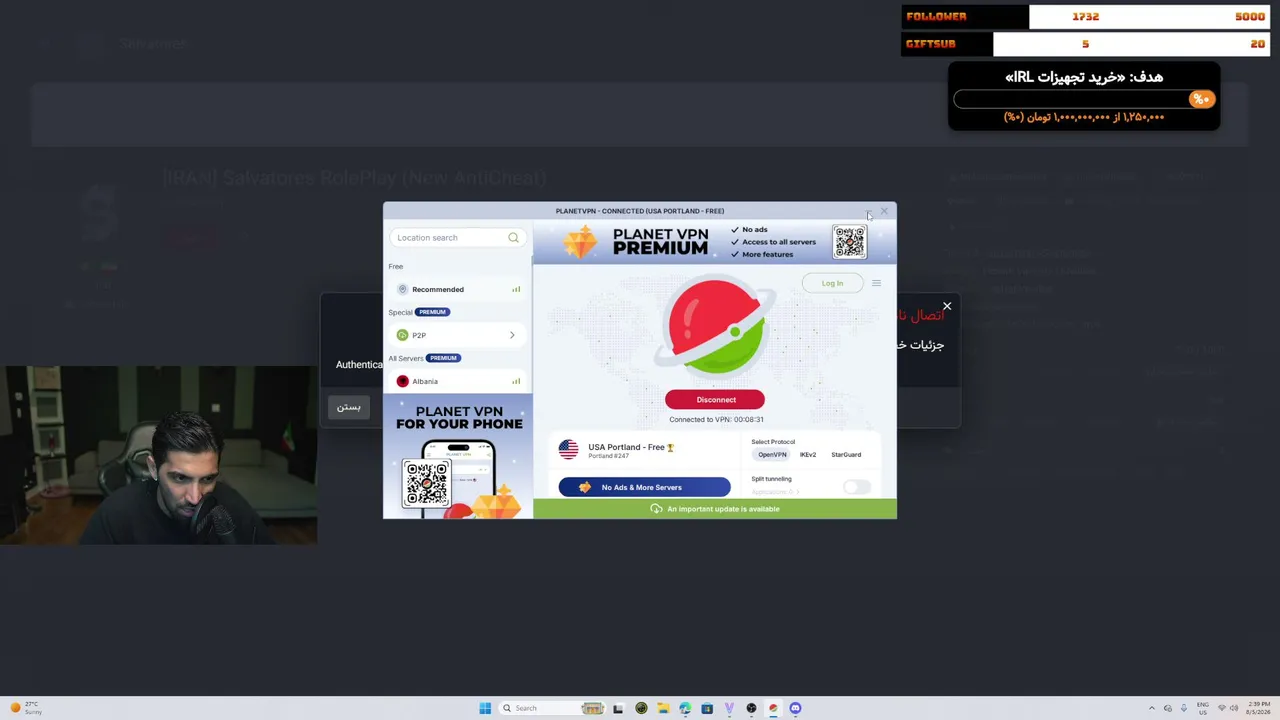Image resolution: width=1280 pixels, height=720 pixels.
Task: Open the OBS Studio taskbar icon
Action: tap(751, 708)
